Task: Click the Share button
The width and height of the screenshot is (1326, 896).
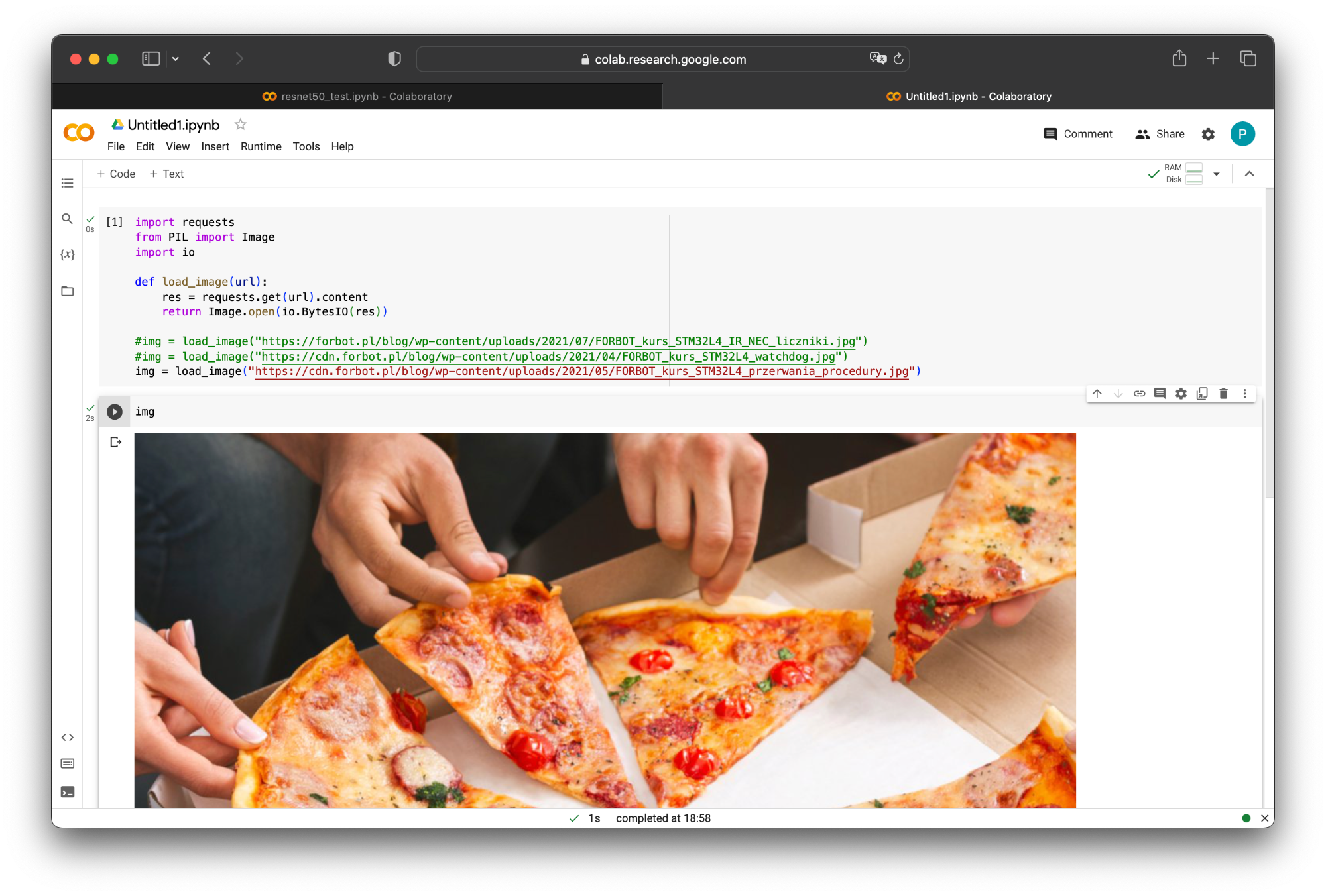Action: [1160, 134]
